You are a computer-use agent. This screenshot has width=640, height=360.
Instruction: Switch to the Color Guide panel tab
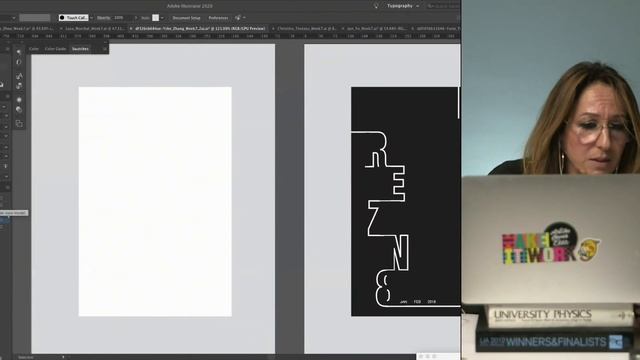pos(55,49)
